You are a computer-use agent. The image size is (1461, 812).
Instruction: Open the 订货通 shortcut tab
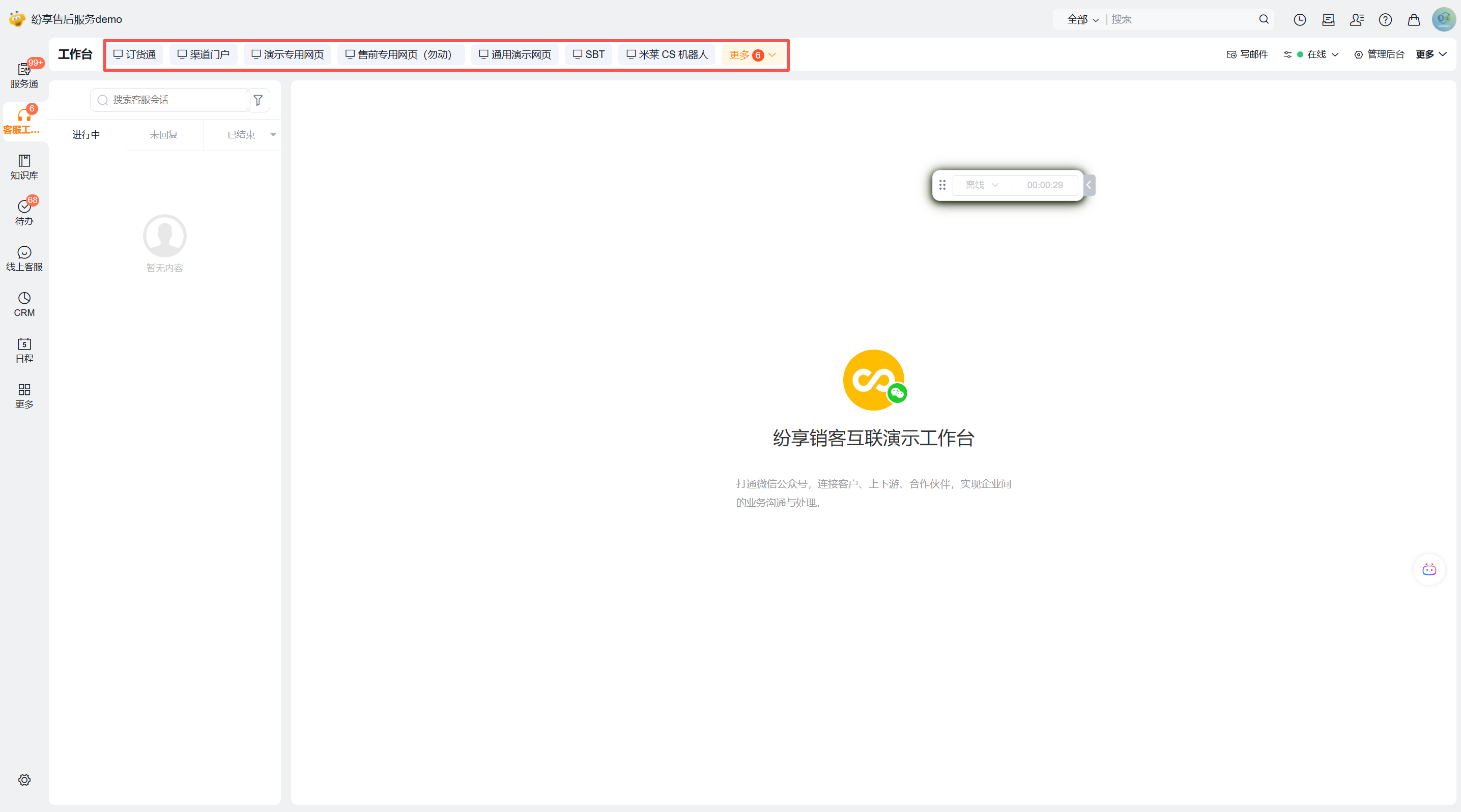point(135,54)
